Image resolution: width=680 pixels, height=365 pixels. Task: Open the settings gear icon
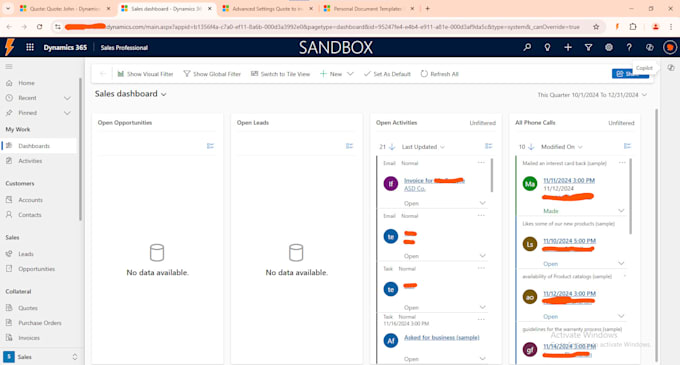[x=608, y=47]
